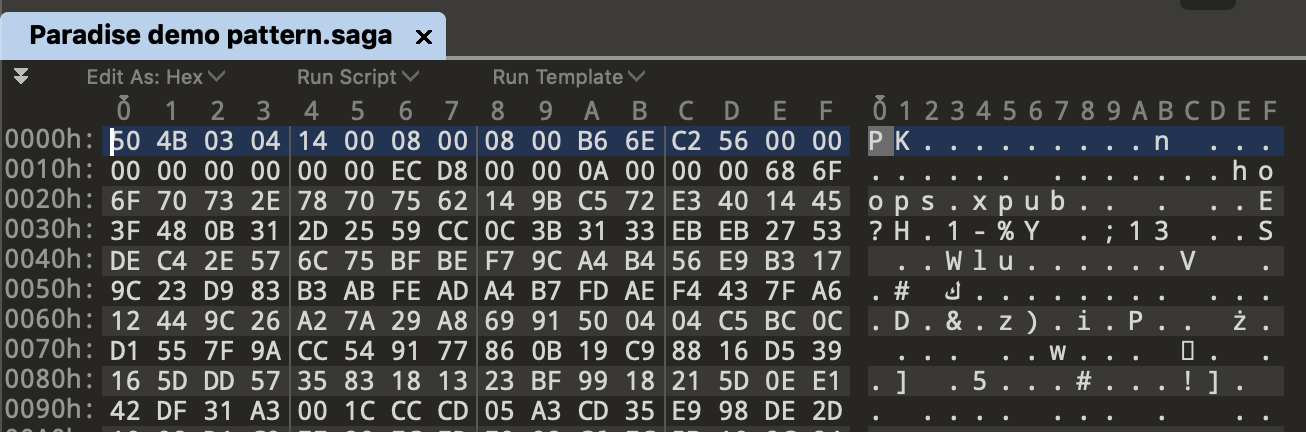Image resolution: width=1306 pixels, height=432 pixels.
Task: Click byte DE at start of row 0040h
Action: (124, 263)
